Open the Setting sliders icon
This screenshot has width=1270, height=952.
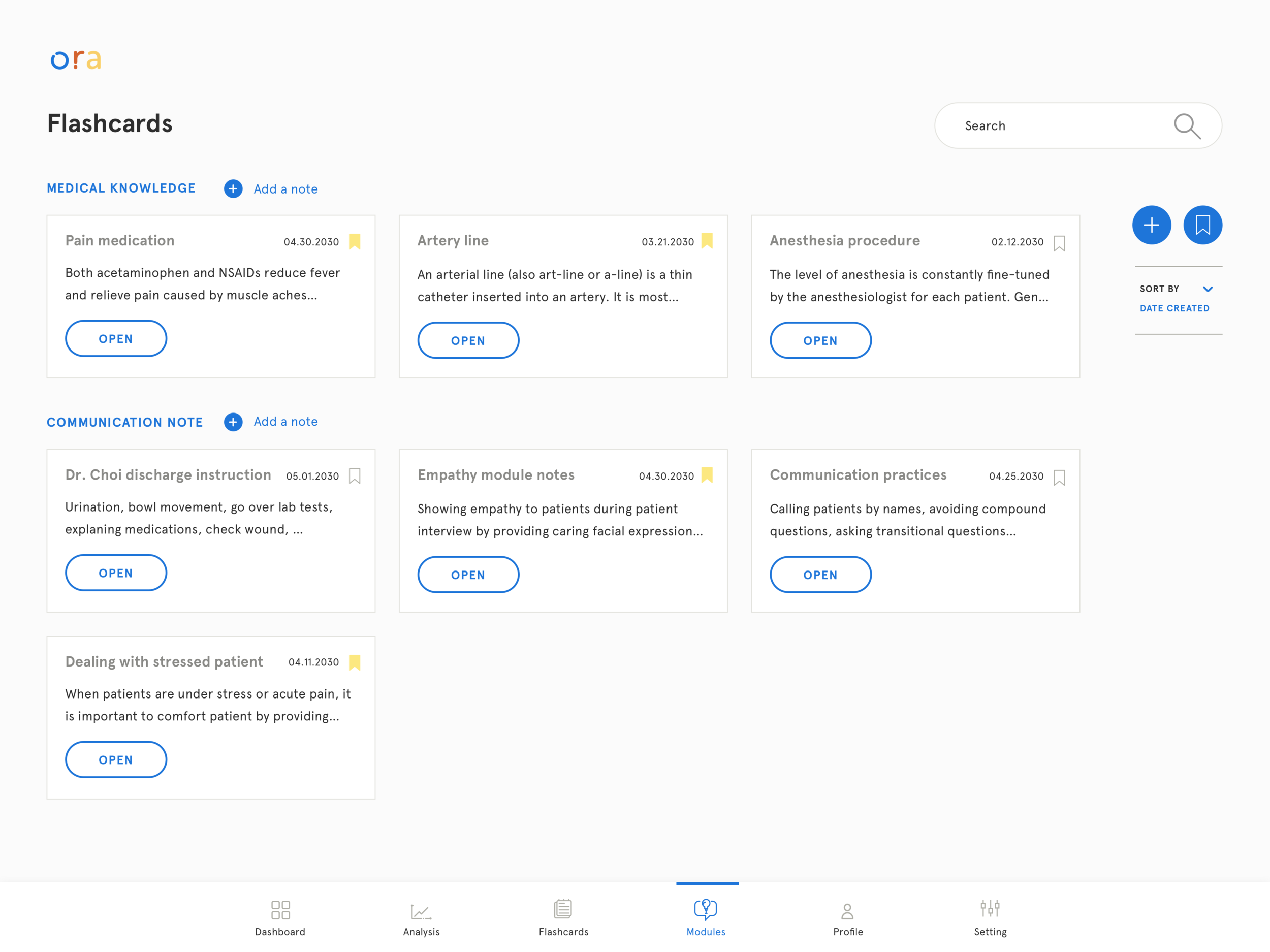990,908
